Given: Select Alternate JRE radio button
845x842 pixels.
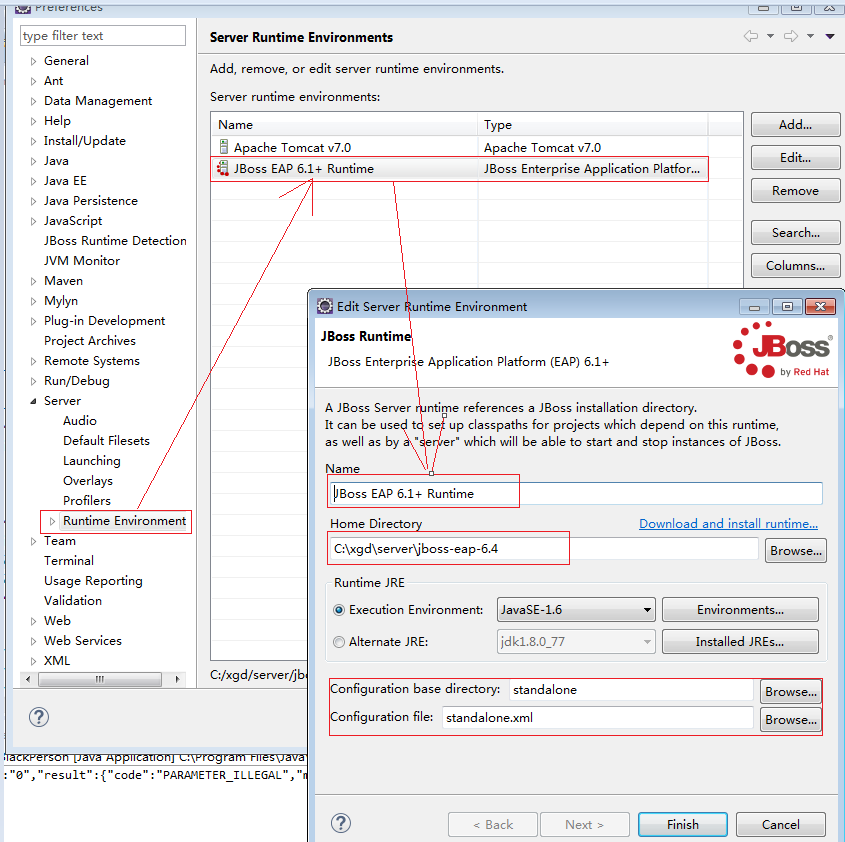Looking at the screenshot, I should (338, 641).
